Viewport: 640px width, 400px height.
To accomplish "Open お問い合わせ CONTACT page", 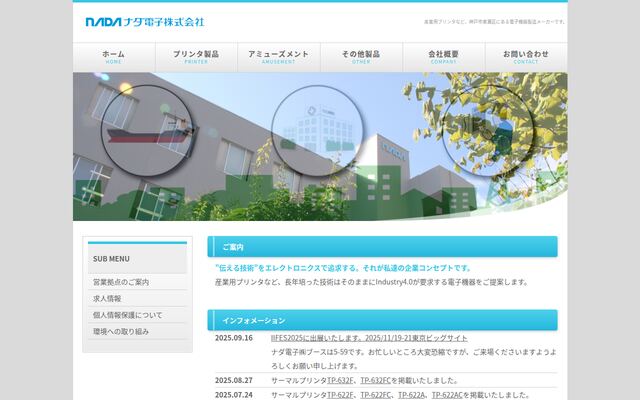I will click(x=526, y=57).
